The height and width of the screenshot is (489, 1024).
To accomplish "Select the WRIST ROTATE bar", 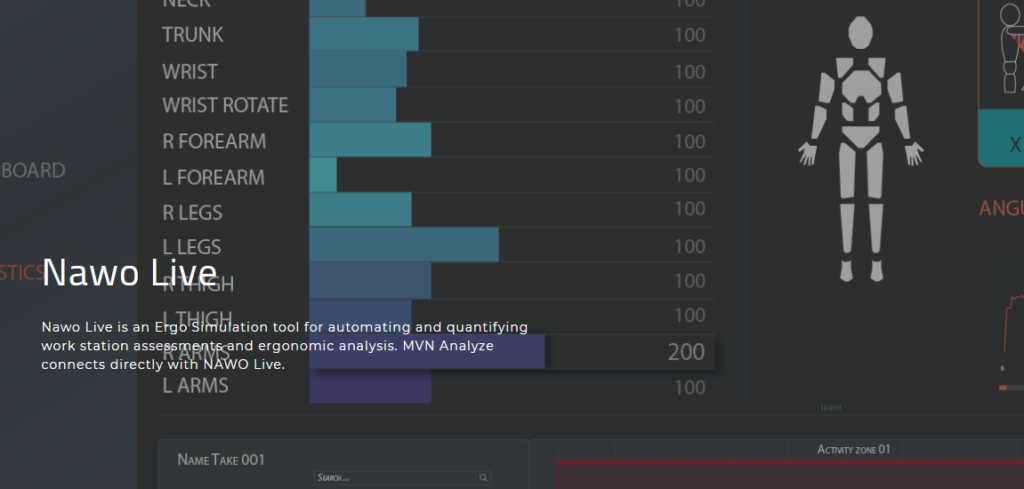I will point(353,104).
